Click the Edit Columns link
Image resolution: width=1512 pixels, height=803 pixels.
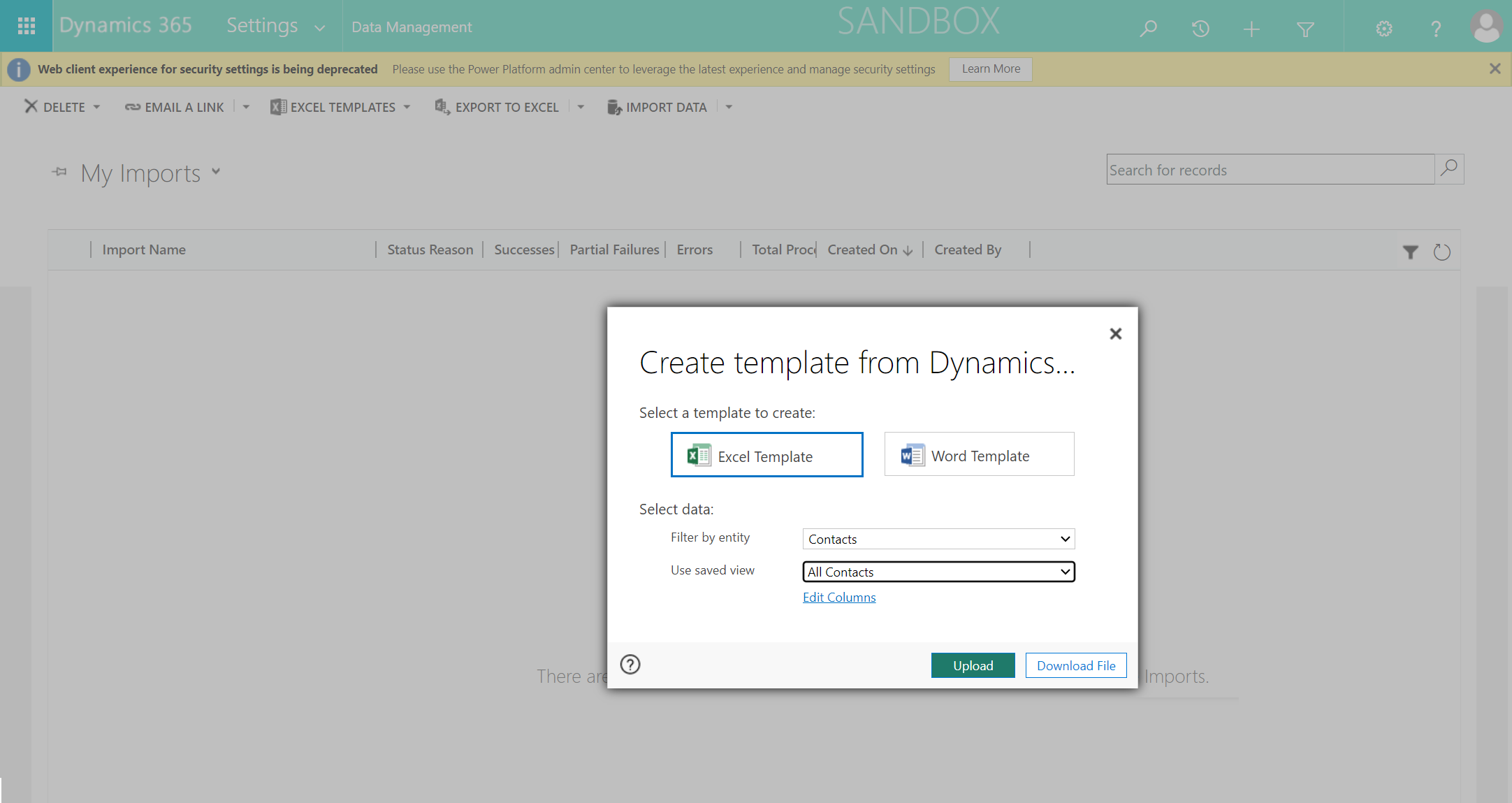pos(838,598)
